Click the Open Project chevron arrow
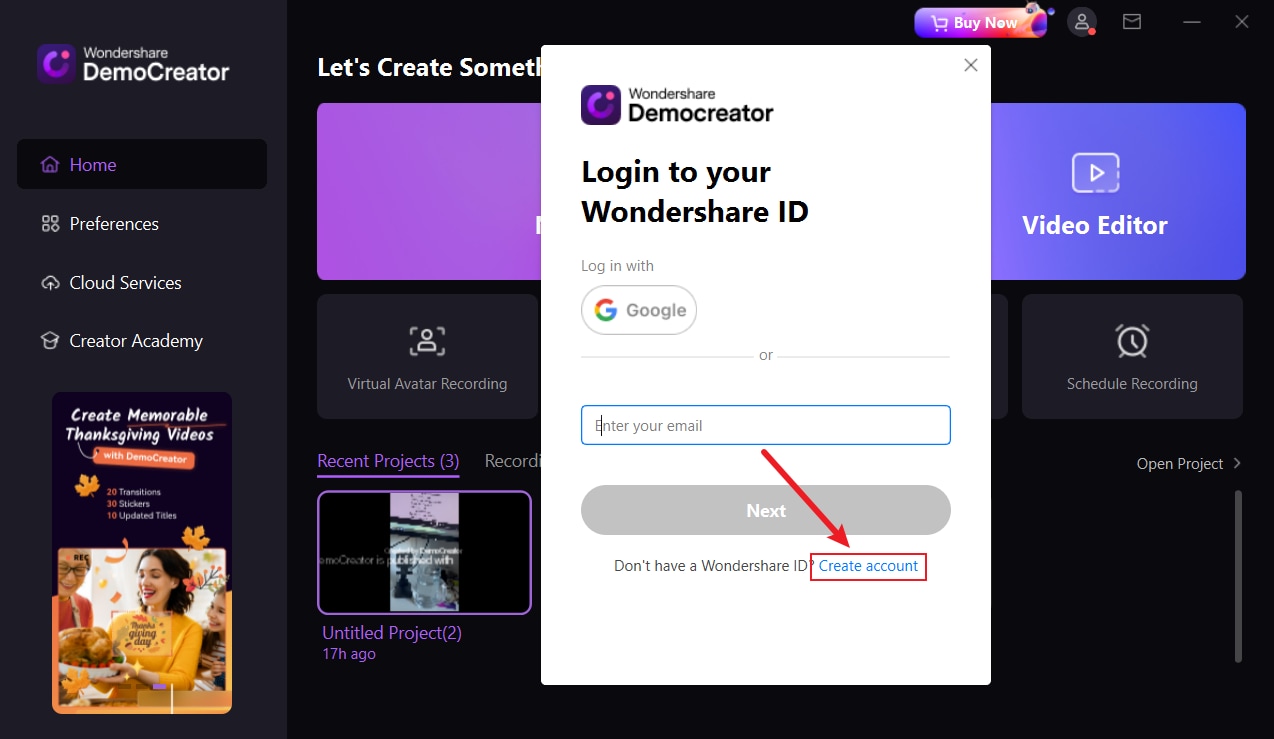1274x739 pixels. point(1237,463)
